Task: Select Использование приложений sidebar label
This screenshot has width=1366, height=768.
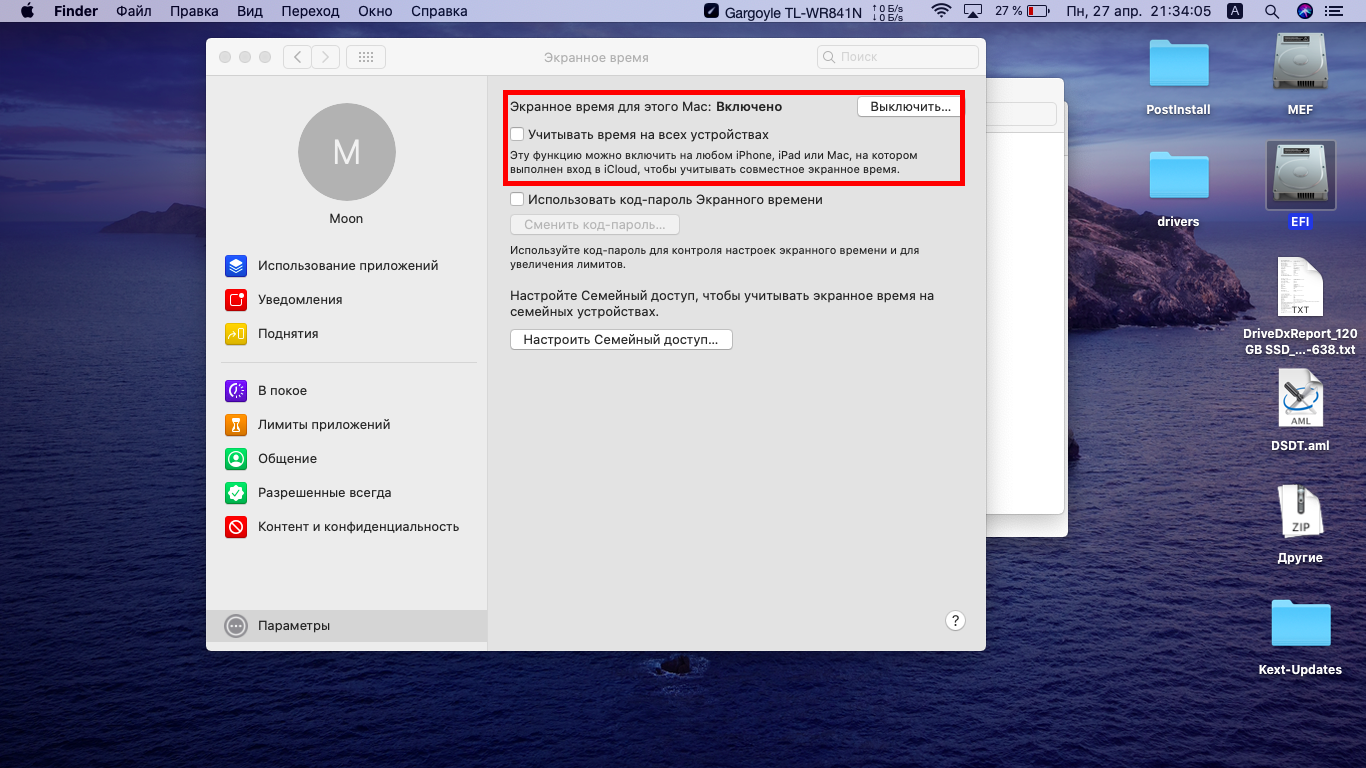Action: point(348,266)
